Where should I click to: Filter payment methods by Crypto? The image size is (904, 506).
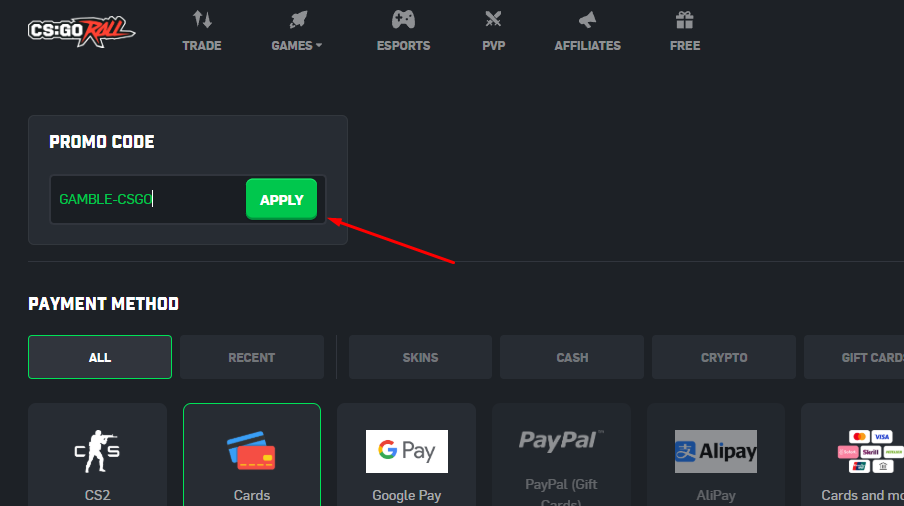coord(724,357)
